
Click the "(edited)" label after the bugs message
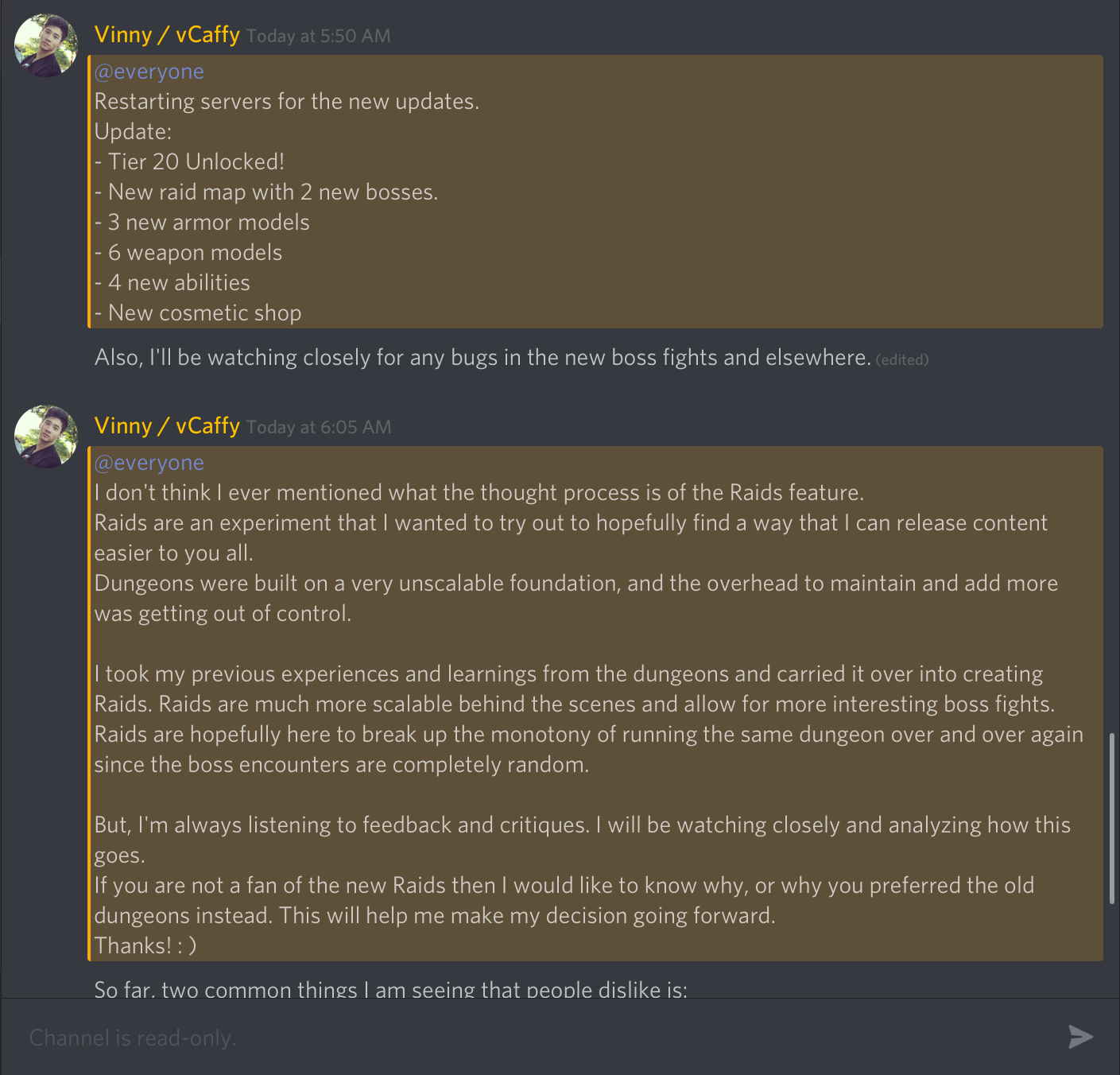[902, 359]
